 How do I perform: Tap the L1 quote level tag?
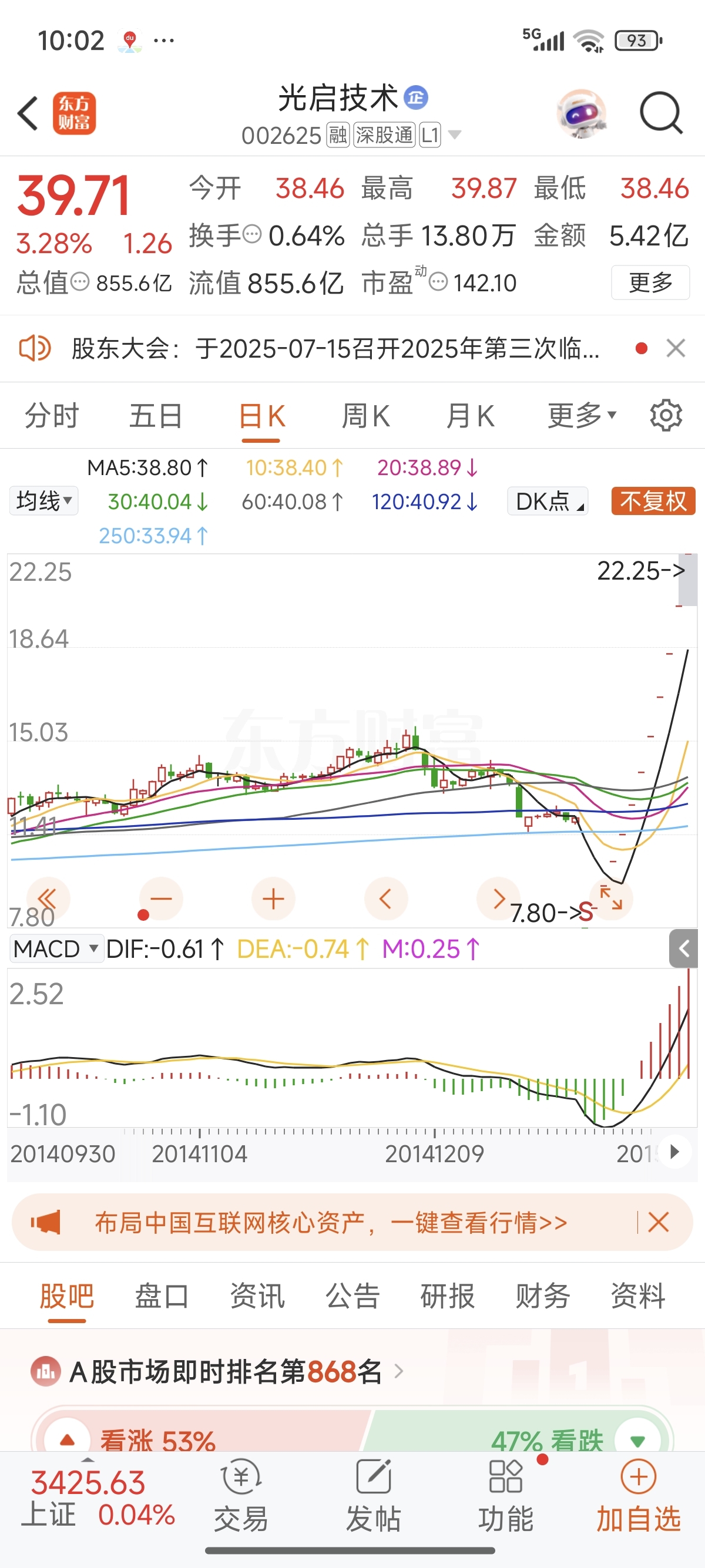click(x=430, y=134)
